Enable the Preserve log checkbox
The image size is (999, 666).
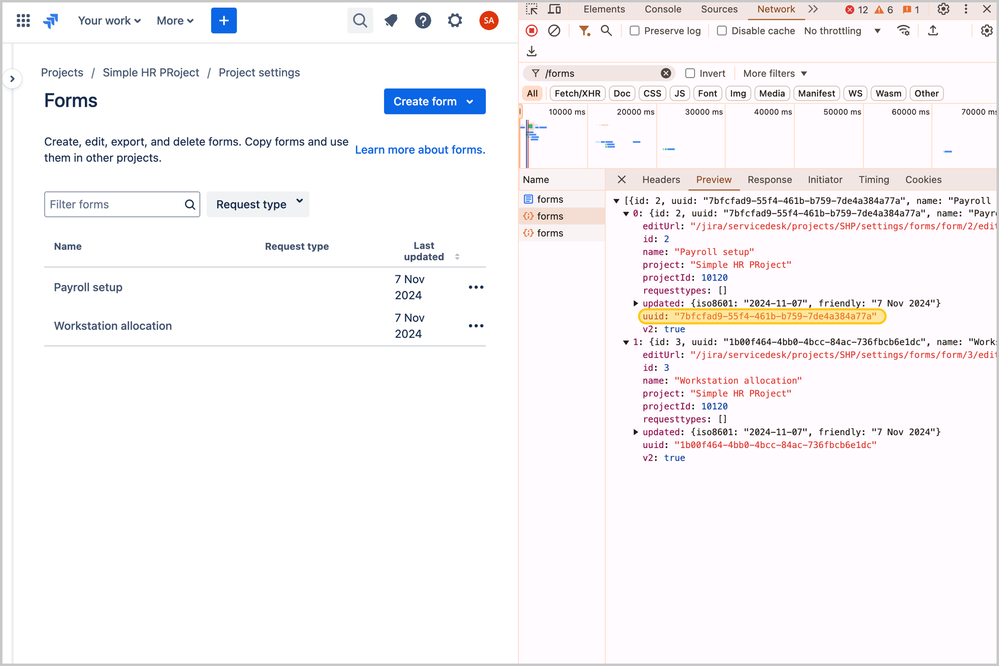click(634, 31)
